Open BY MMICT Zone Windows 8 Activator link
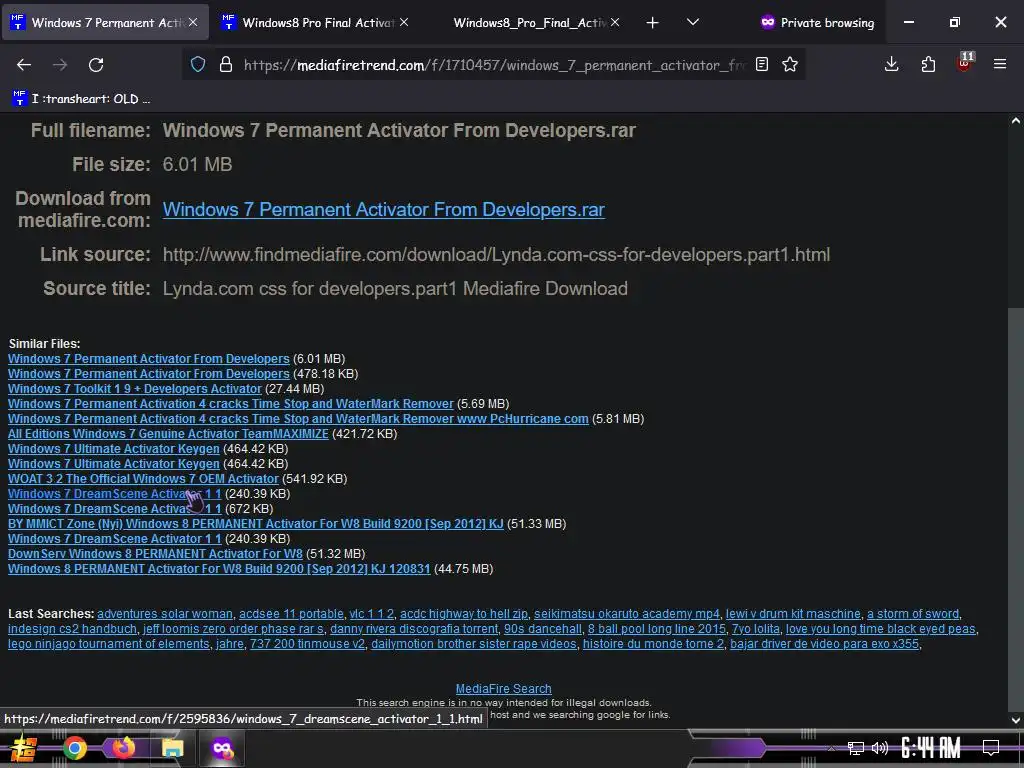Viewport: 1024px width, 768px height. 255,524
